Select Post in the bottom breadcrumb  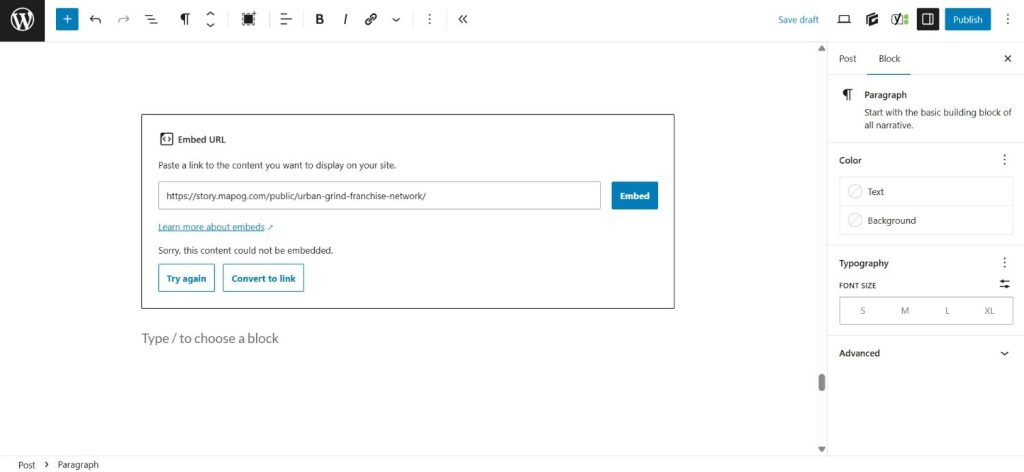27,465
